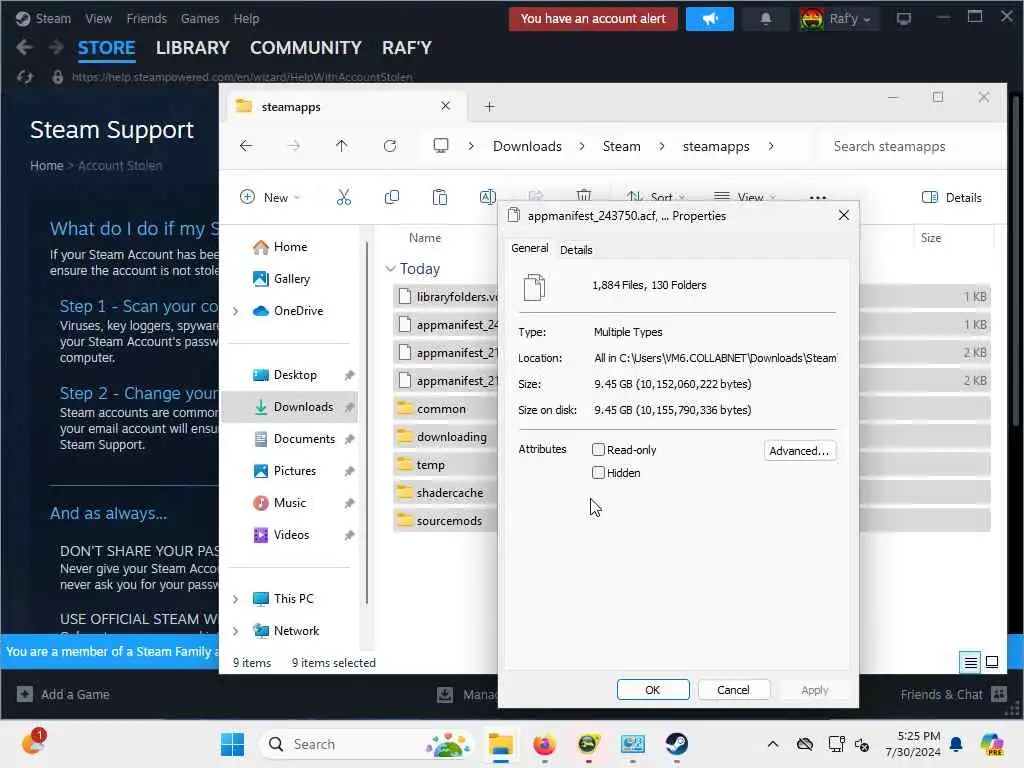The image size is (1024, 768).
Task: Open Windows Start menu
Action: [232, 744]
